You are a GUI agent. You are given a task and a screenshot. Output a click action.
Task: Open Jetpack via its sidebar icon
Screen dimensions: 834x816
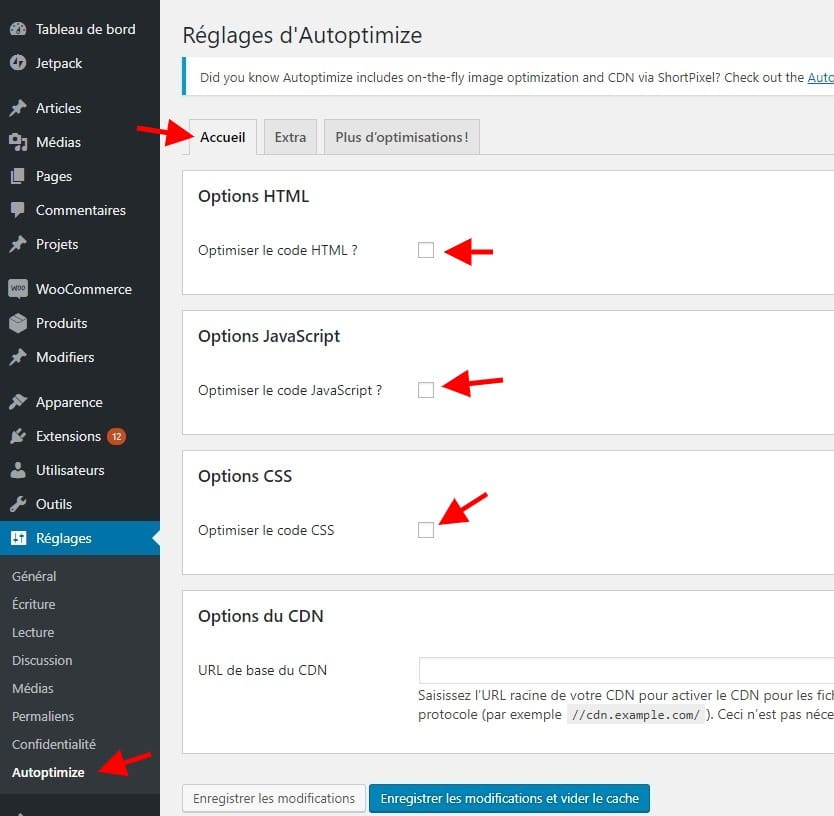tap(18, 63)
